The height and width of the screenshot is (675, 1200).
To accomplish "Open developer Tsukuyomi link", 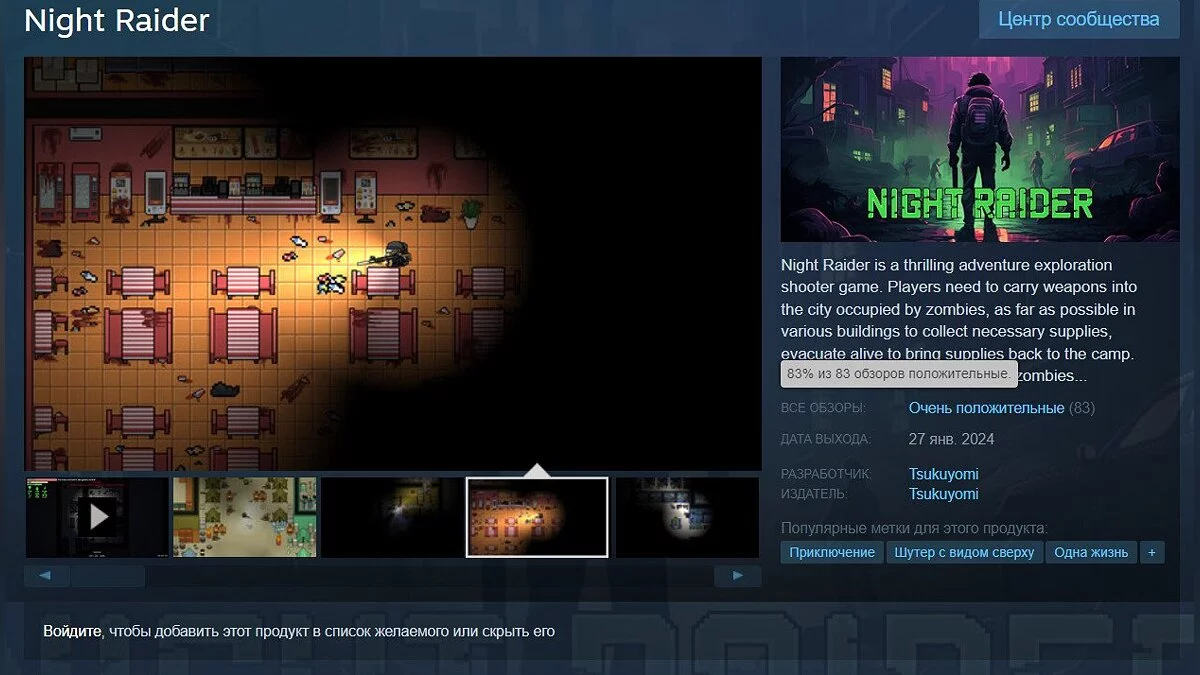I will pyautogui.click(x=943, y=474).
